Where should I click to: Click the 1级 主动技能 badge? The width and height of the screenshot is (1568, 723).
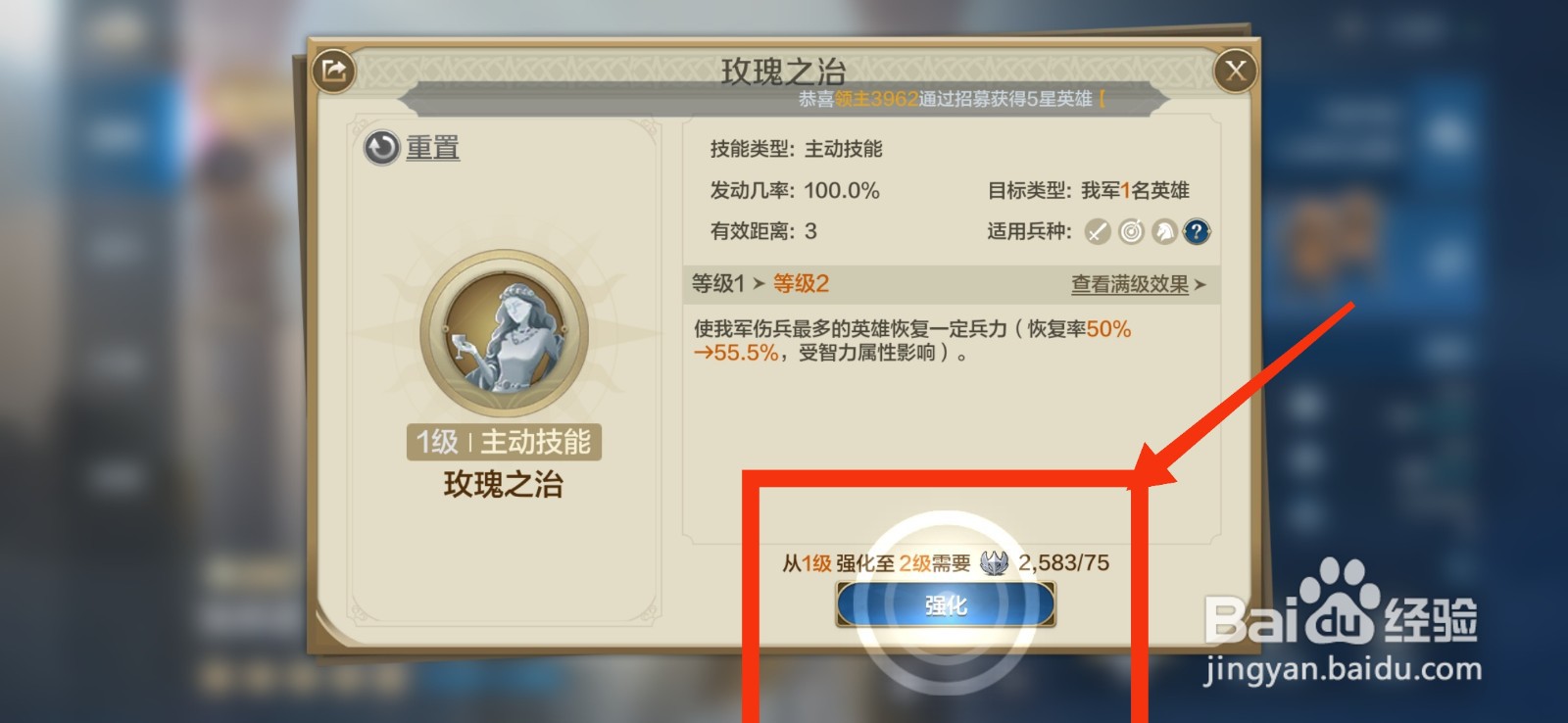pyautogui.click(x=504, y=442)
